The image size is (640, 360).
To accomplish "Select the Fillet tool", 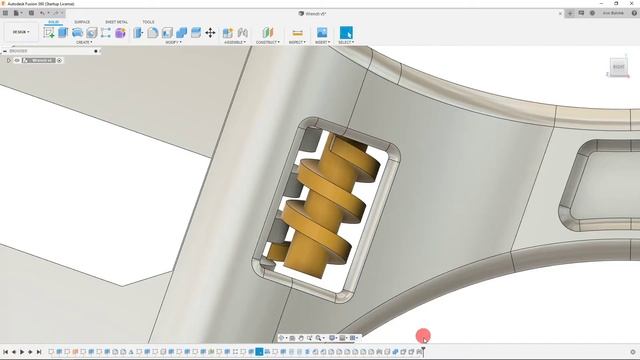I will (153, 33).
